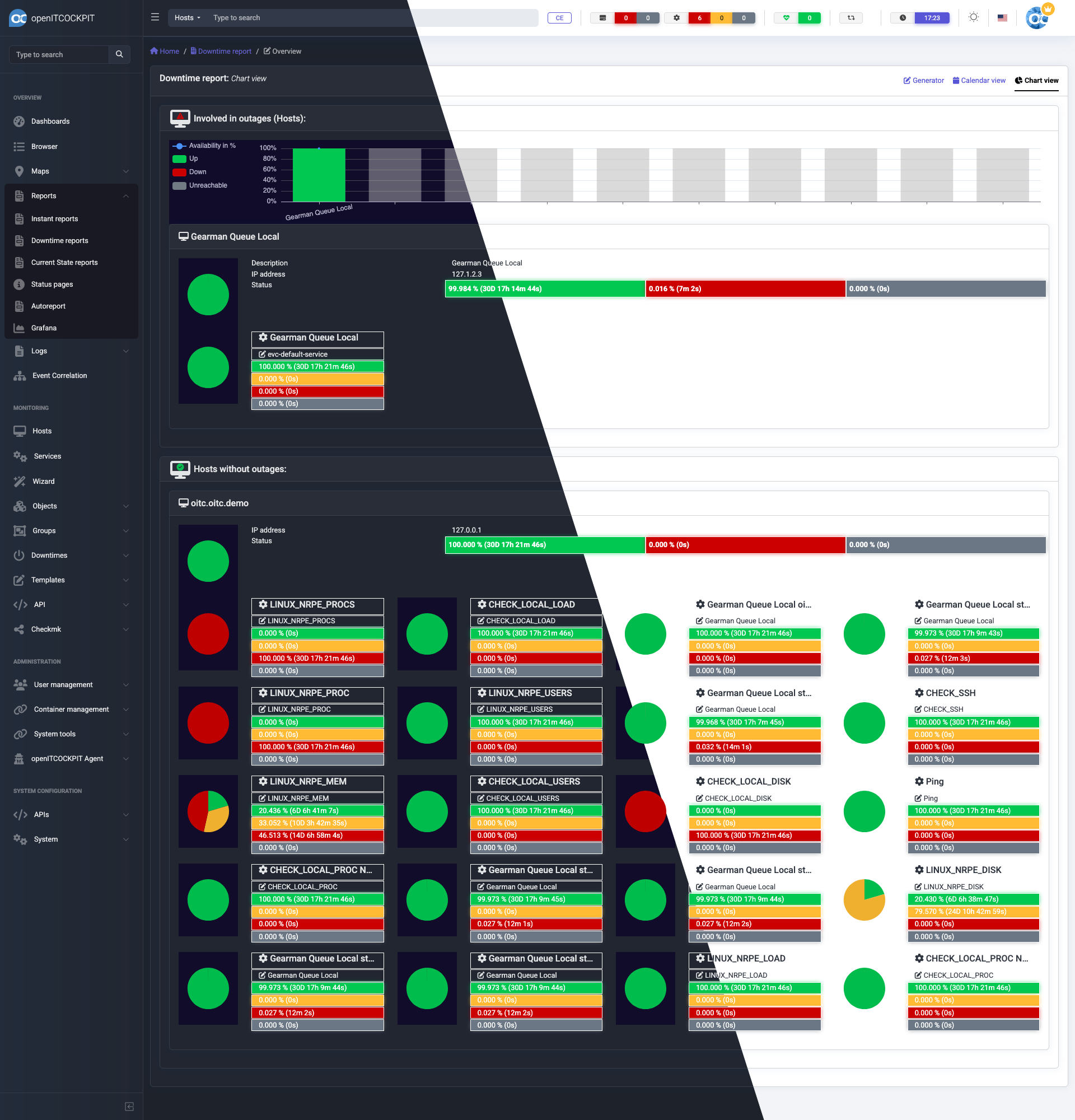Collapse sidebar using bottom arrow icon
The width and height of the screenshot is (1075, 1120).
129,1107
